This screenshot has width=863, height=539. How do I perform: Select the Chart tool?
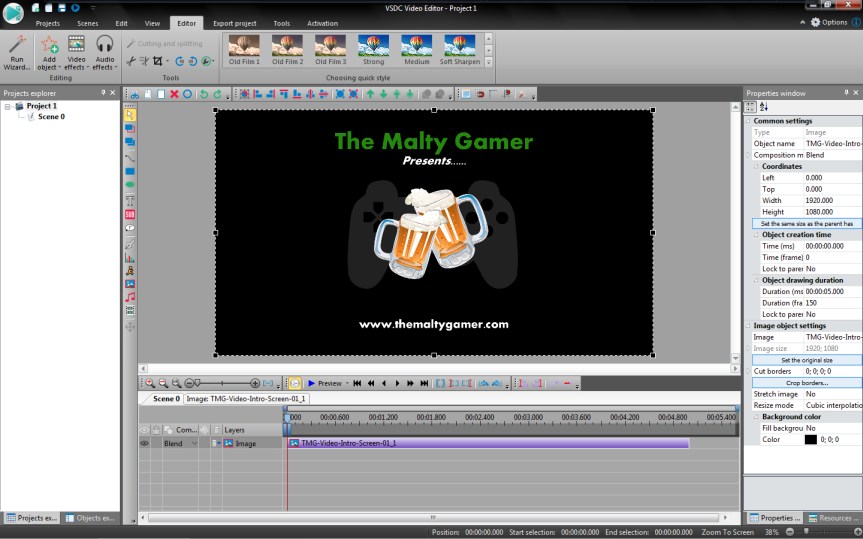pos(130,257)
